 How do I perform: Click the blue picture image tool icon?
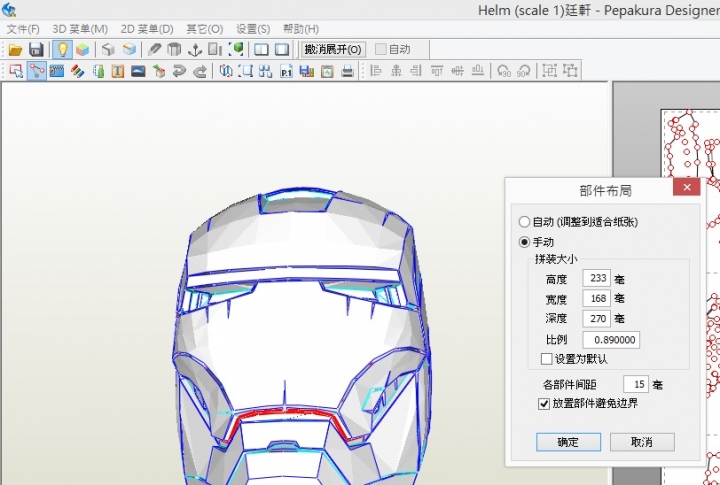138,71
